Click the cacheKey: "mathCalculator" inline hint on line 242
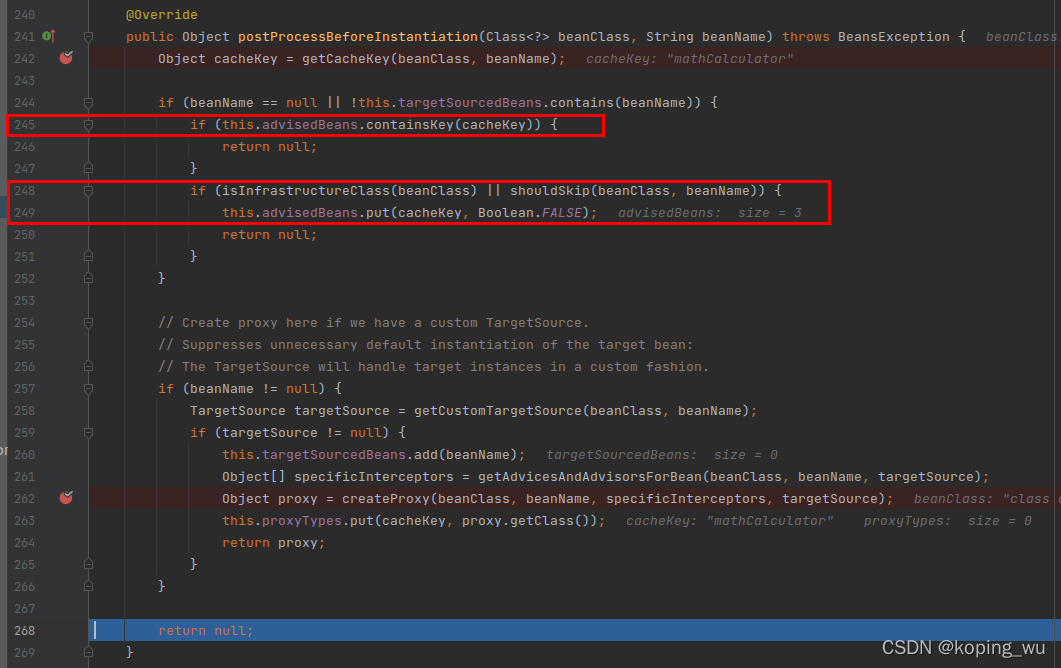The height and width of the screenshot is (668, 1061). tap(690, 59)
